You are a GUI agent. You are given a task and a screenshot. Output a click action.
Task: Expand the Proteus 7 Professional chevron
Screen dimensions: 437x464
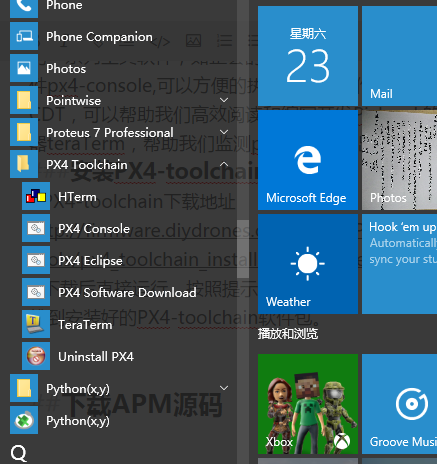pos(224,132)
